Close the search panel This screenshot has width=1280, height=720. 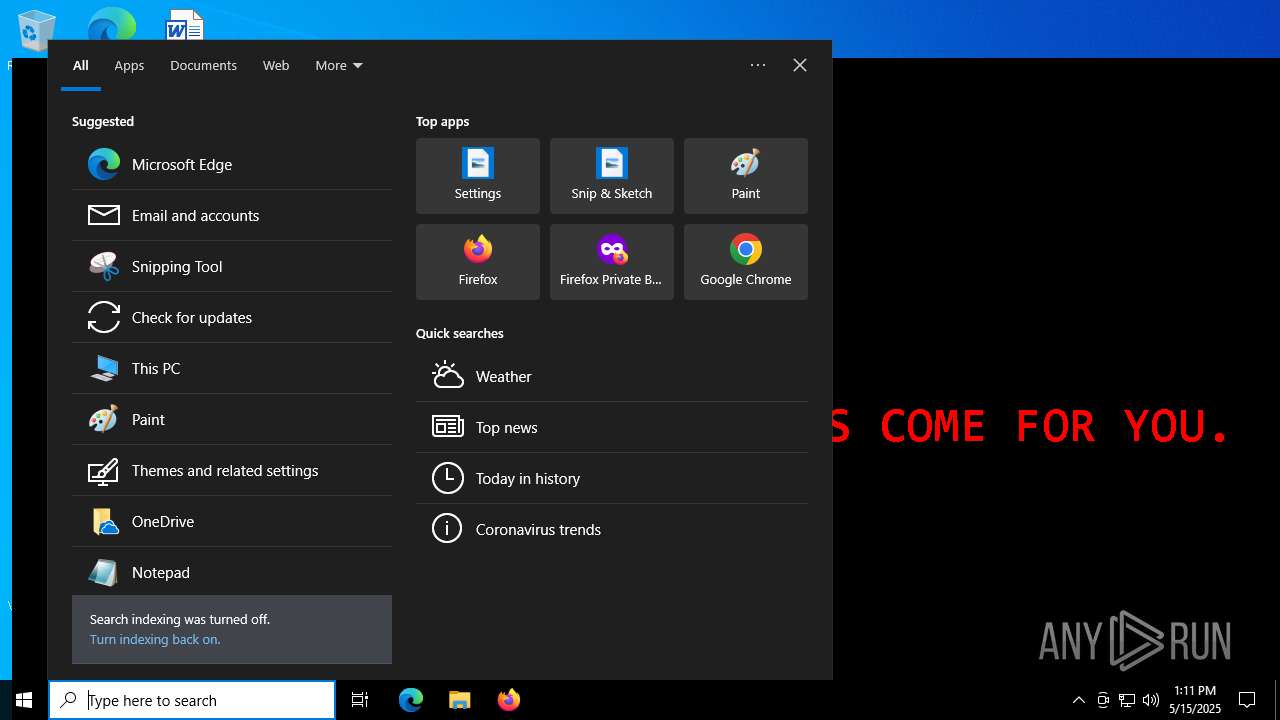pos(800,65)
